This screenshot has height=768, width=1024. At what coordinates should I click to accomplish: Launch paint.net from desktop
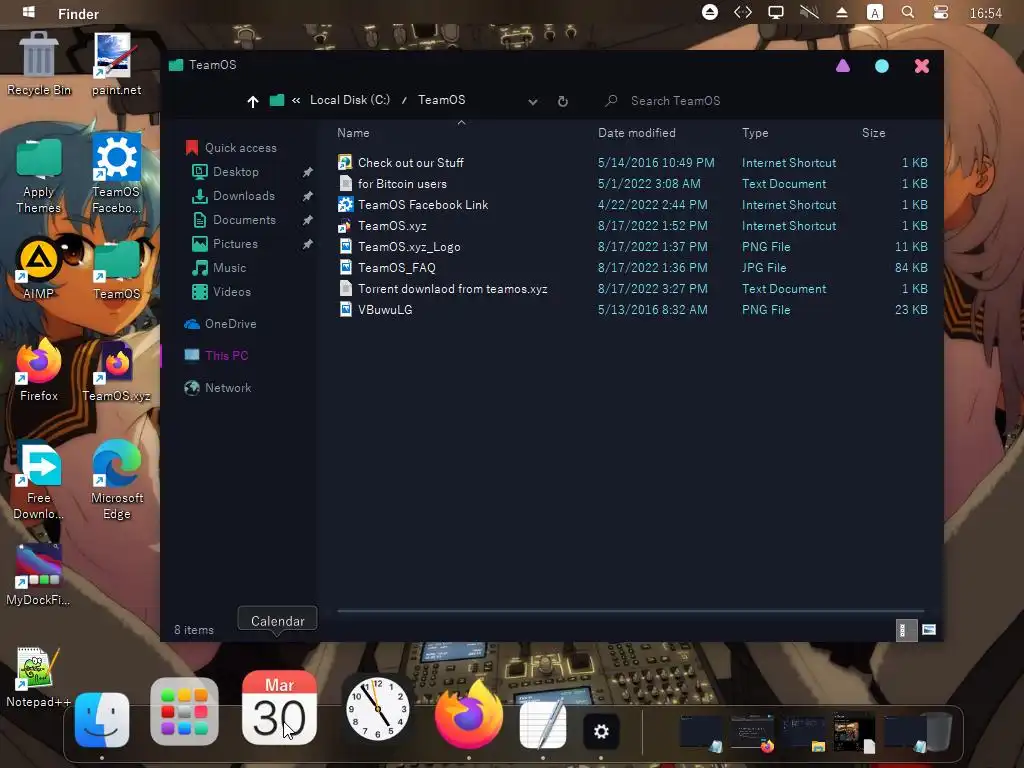116,63
